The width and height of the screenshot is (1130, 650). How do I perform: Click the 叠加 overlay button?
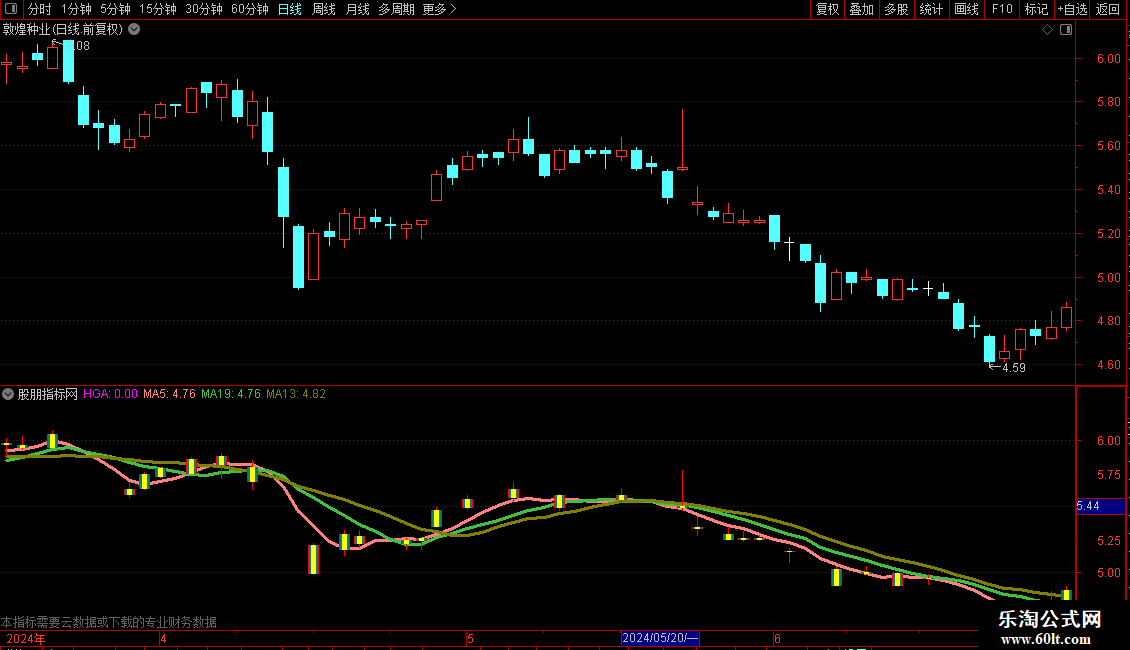pyautogui.click(x=862, y=9)
